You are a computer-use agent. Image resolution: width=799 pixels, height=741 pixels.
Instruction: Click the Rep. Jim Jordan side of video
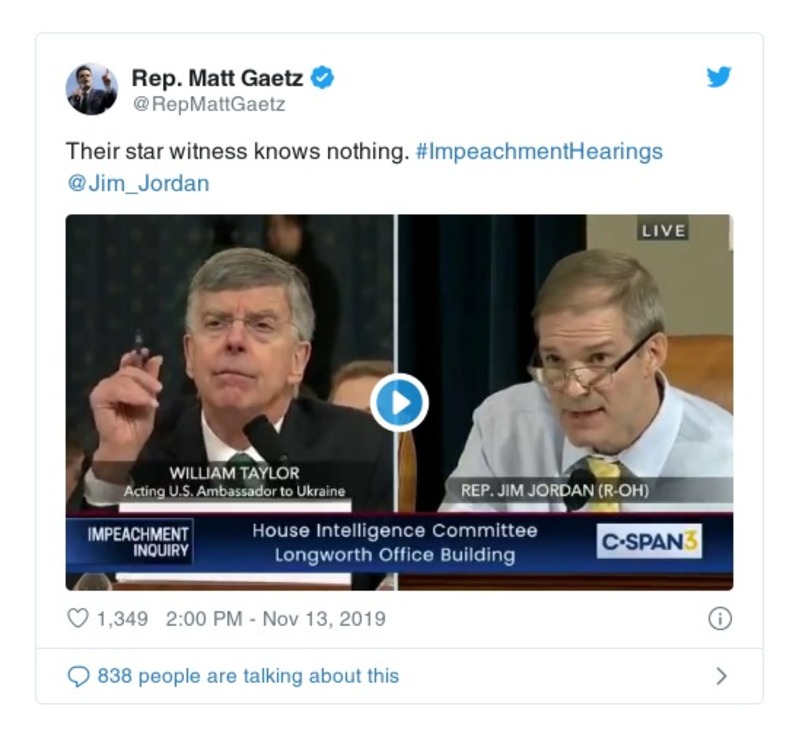click(x=566, y=363)
